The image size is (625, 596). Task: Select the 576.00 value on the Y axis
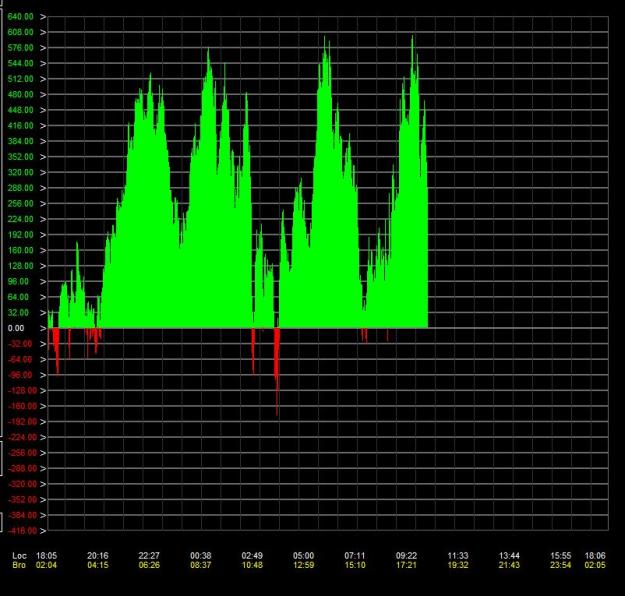point(20,48)
